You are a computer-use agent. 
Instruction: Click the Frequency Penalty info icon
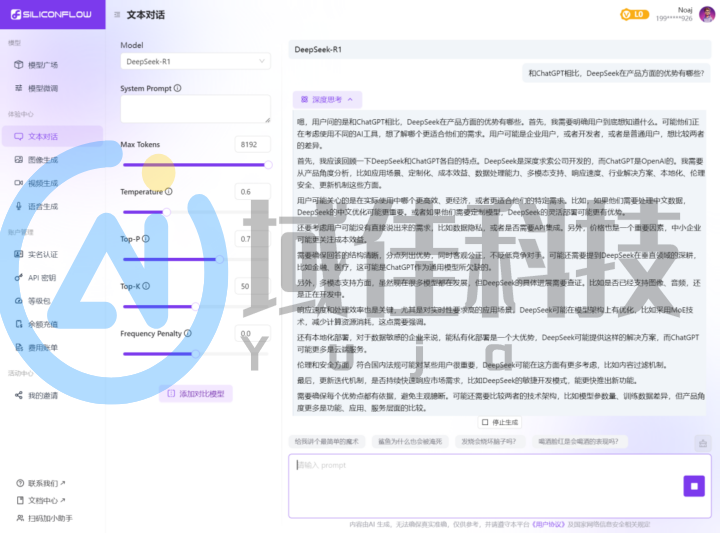pyautogui.click(x=187, y=333)
